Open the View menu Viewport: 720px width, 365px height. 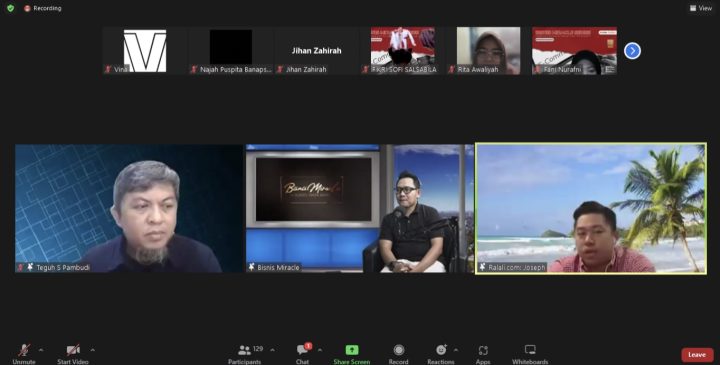(701, 8)
